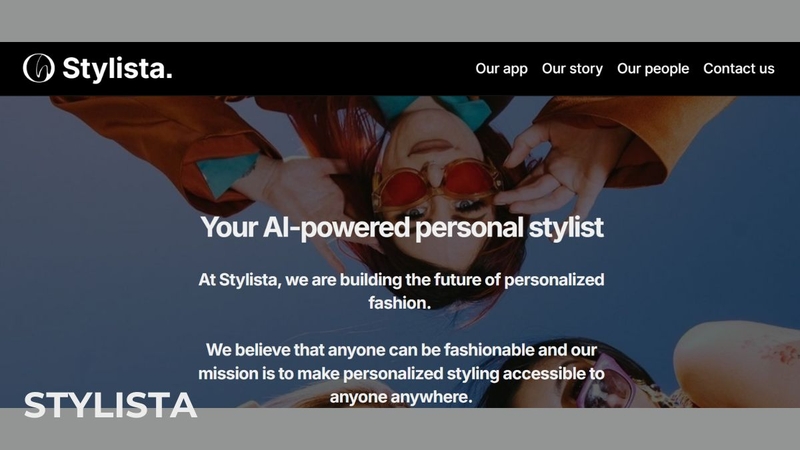Image resolution: width=800 pixels, height=450 pixels.
Task: Open the Our people section
Action: (x=653, y=68)
